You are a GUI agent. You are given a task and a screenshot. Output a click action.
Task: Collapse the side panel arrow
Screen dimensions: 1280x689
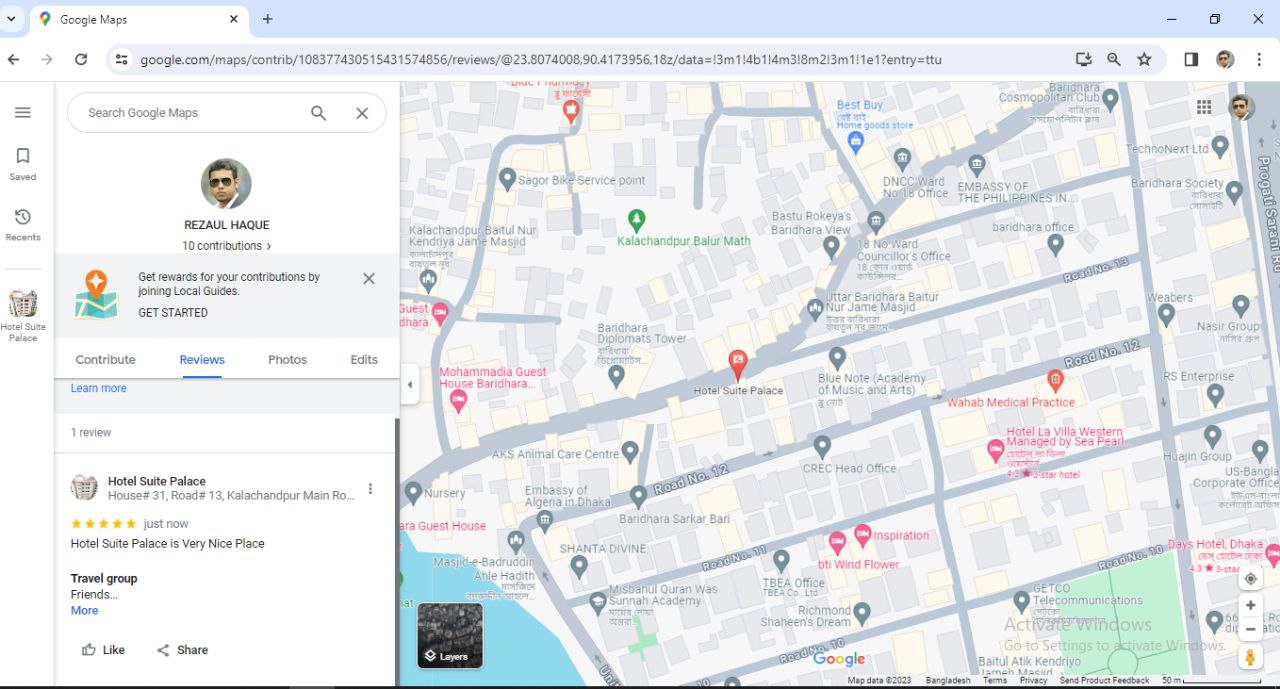click(409, 385)
